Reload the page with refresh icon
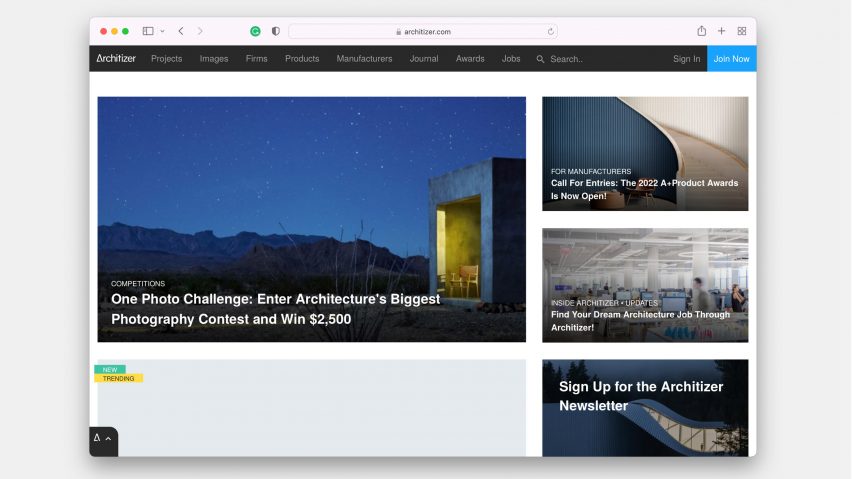Viewport: 852px width, 479px height. [550, 31]
